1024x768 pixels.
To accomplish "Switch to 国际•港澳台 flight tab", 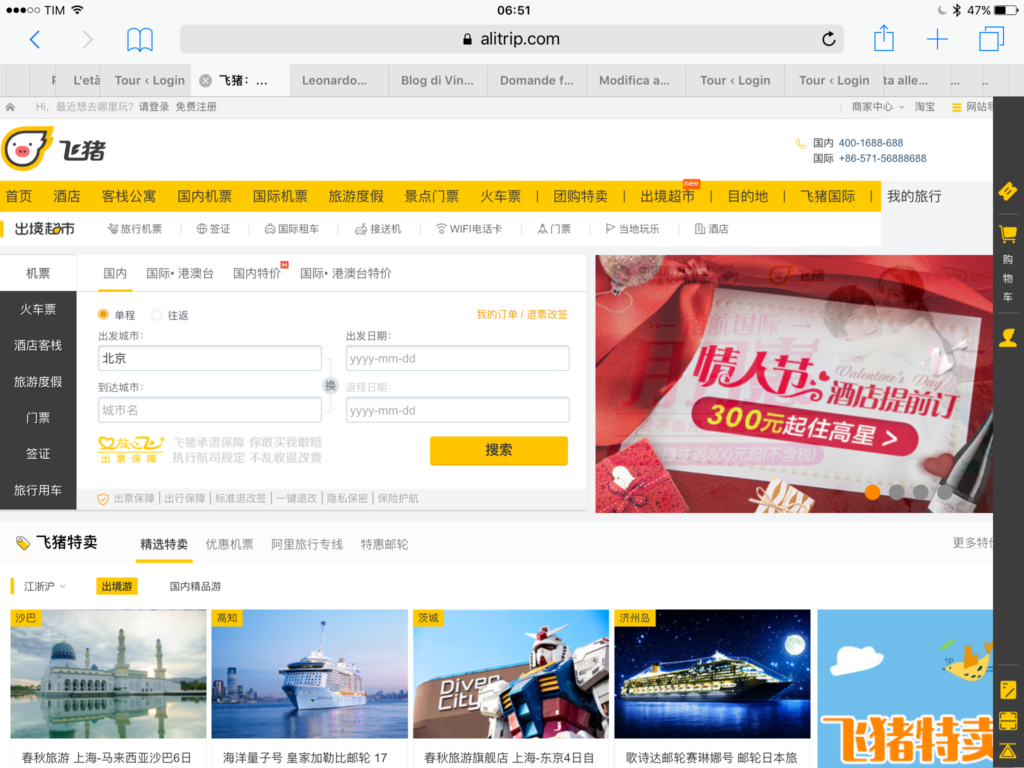I will [x=180, y=273].
